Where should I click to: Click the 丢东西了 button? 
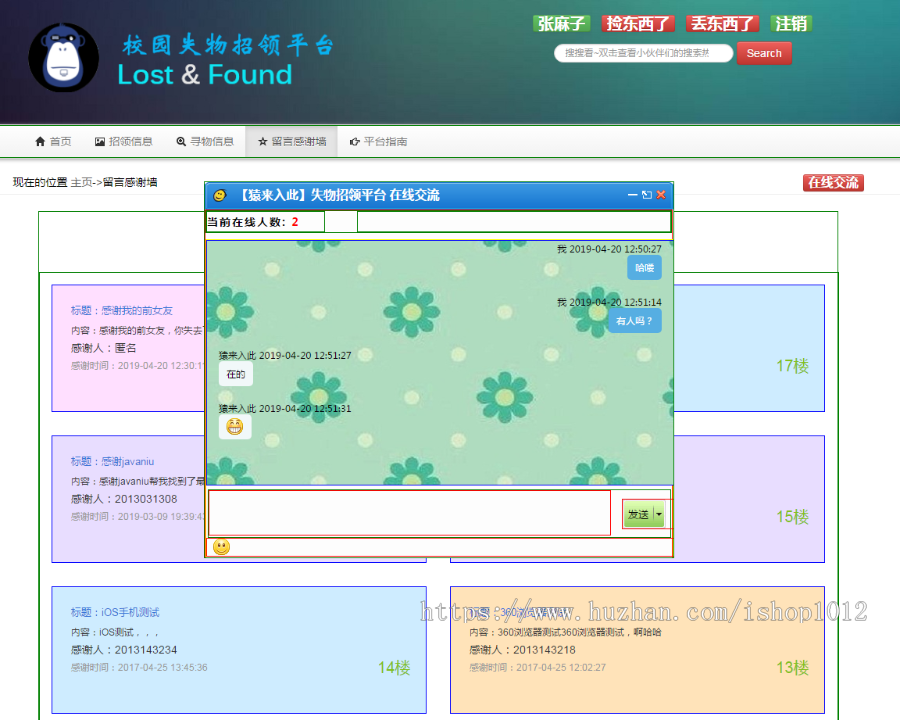(x=722, y=23)
